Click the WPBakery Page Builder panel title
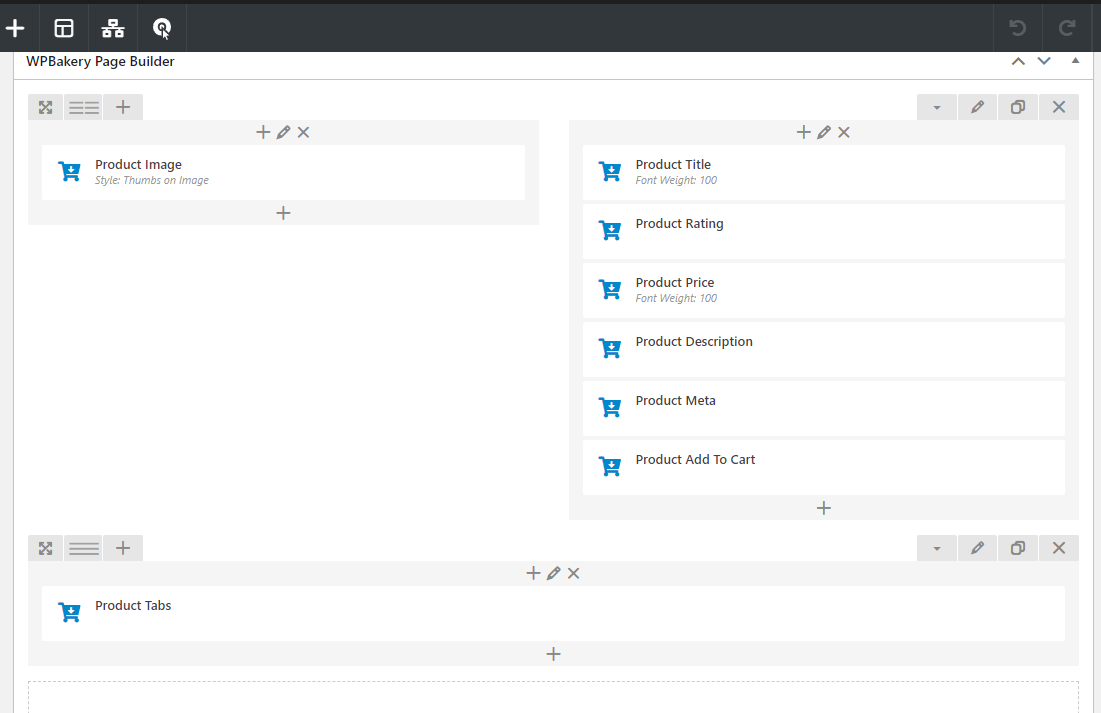Viewport: 1101px width, 713px height. point(100,61)
